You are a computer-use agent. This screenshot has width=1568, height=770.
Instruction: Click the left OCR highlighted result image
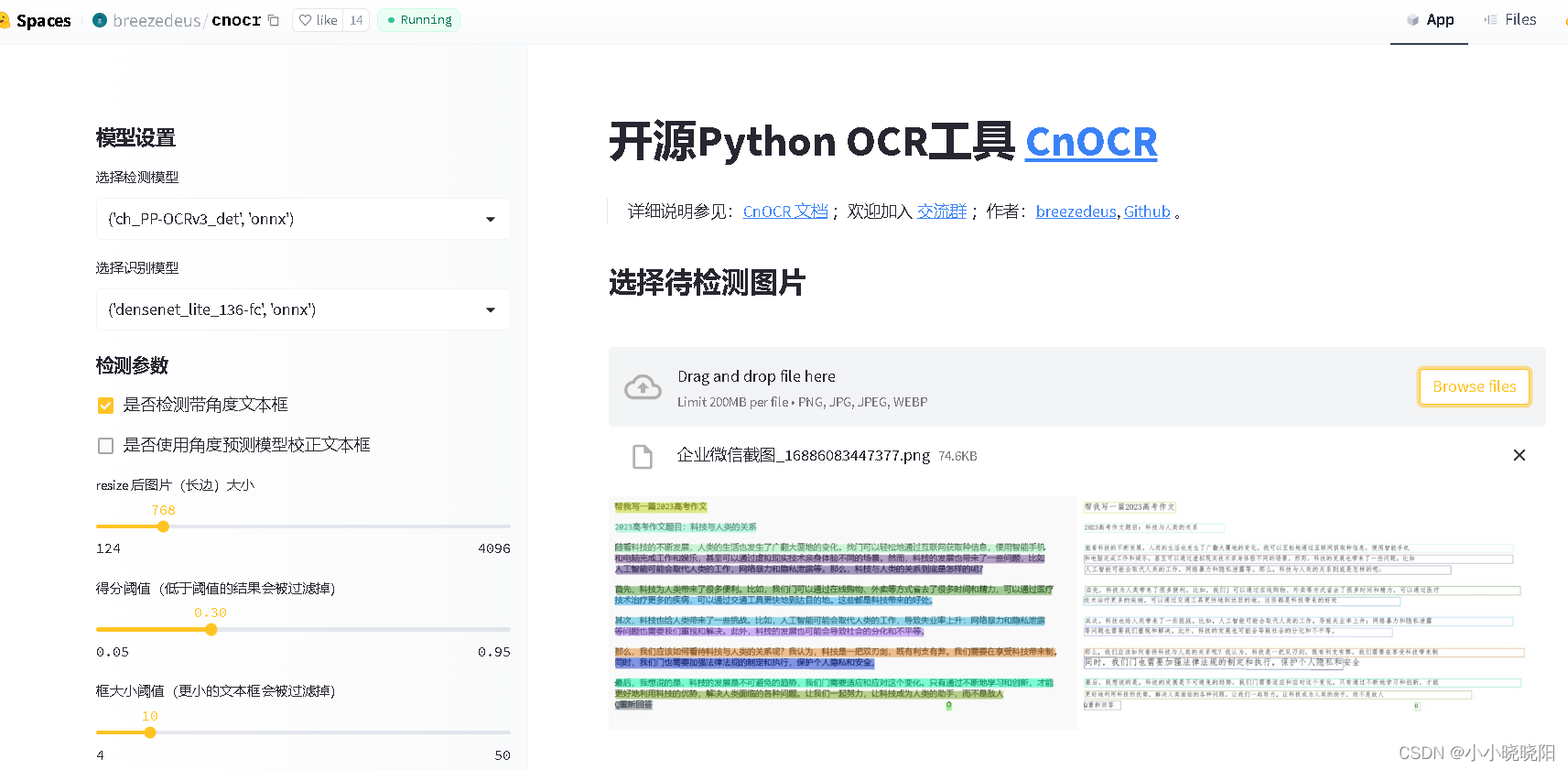pos(843,613)
